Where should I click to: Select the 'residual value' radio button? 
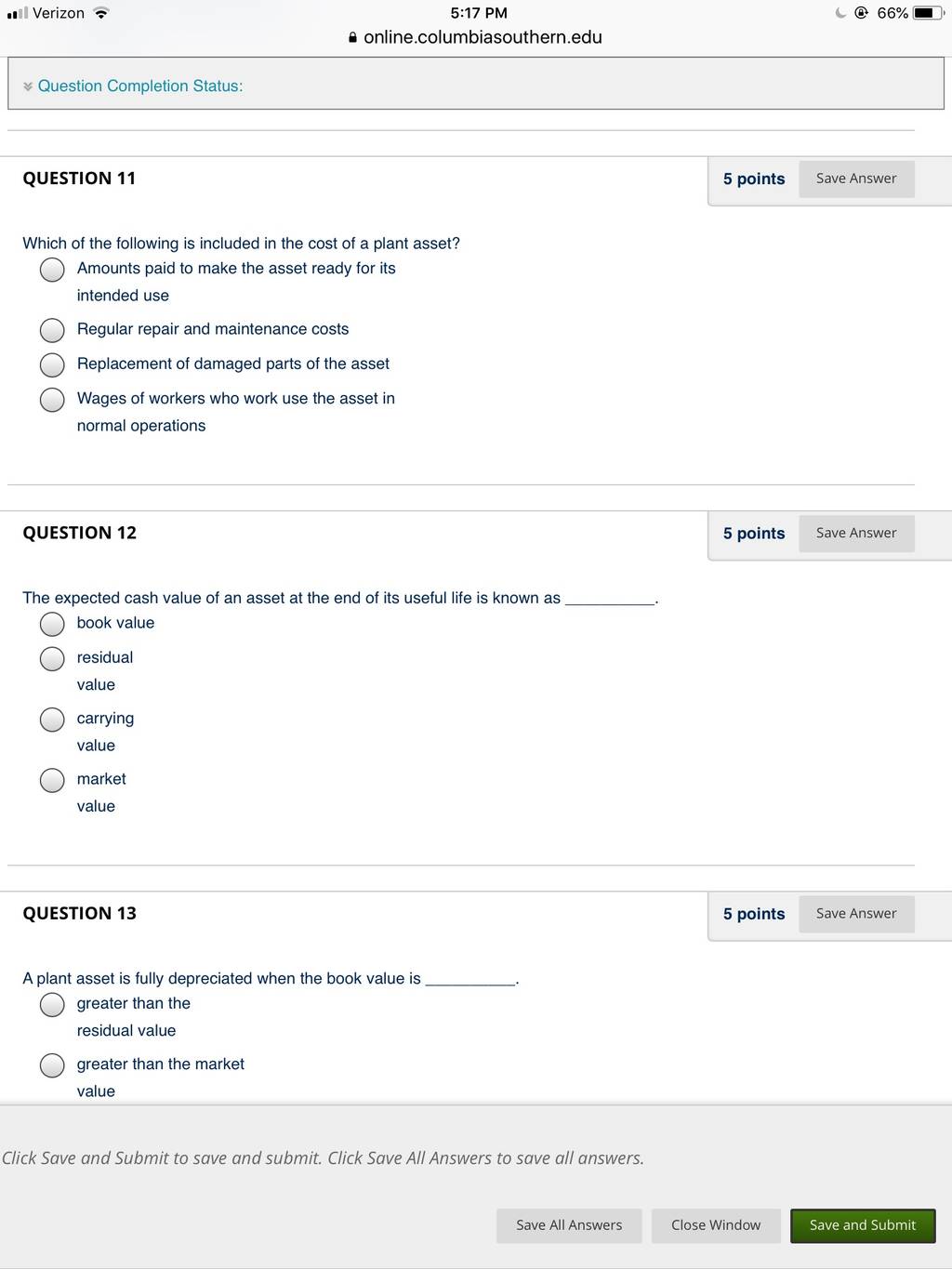point(52,659)
